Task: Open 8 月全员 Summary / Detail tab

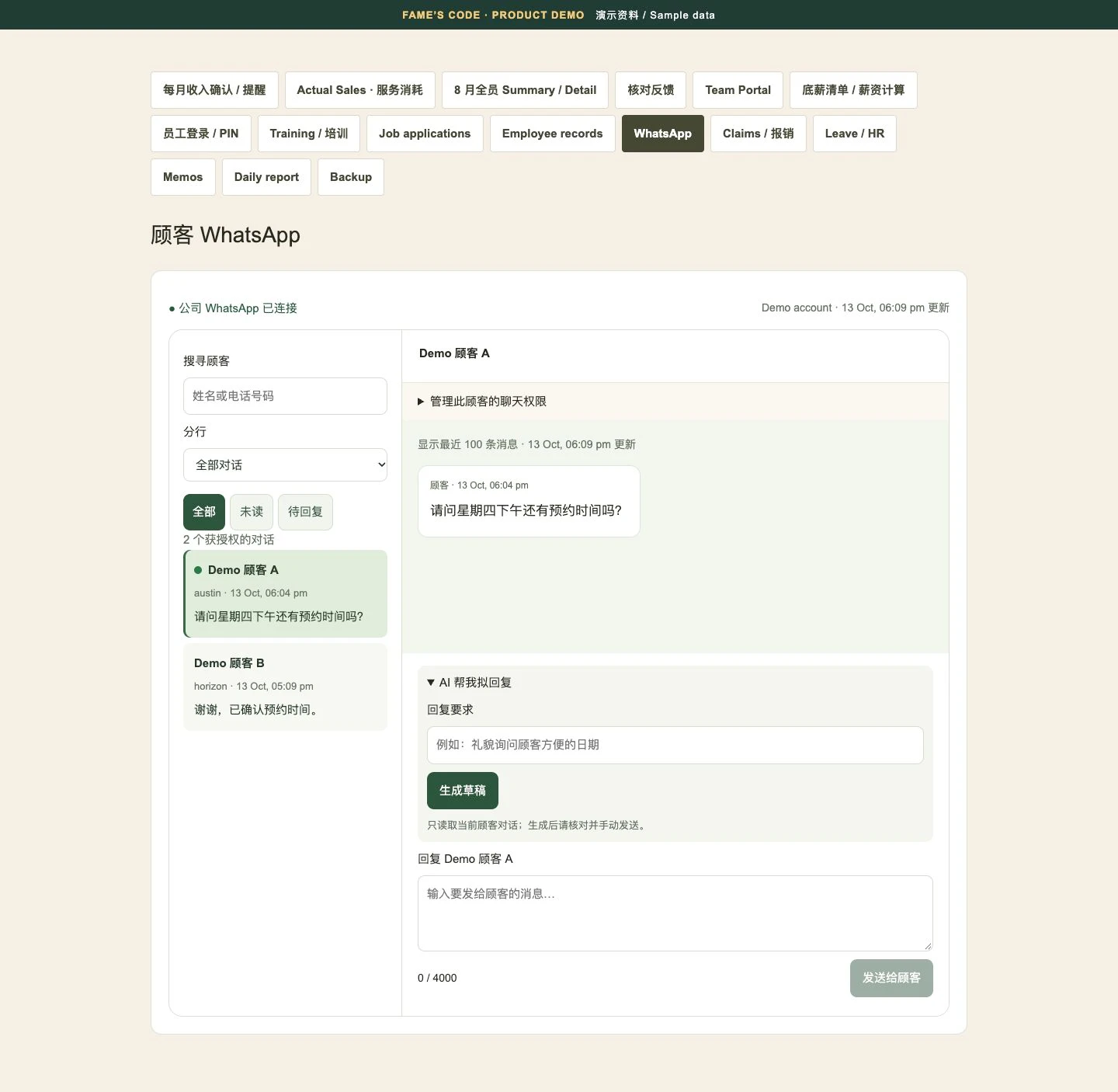Action: point(525,90)
